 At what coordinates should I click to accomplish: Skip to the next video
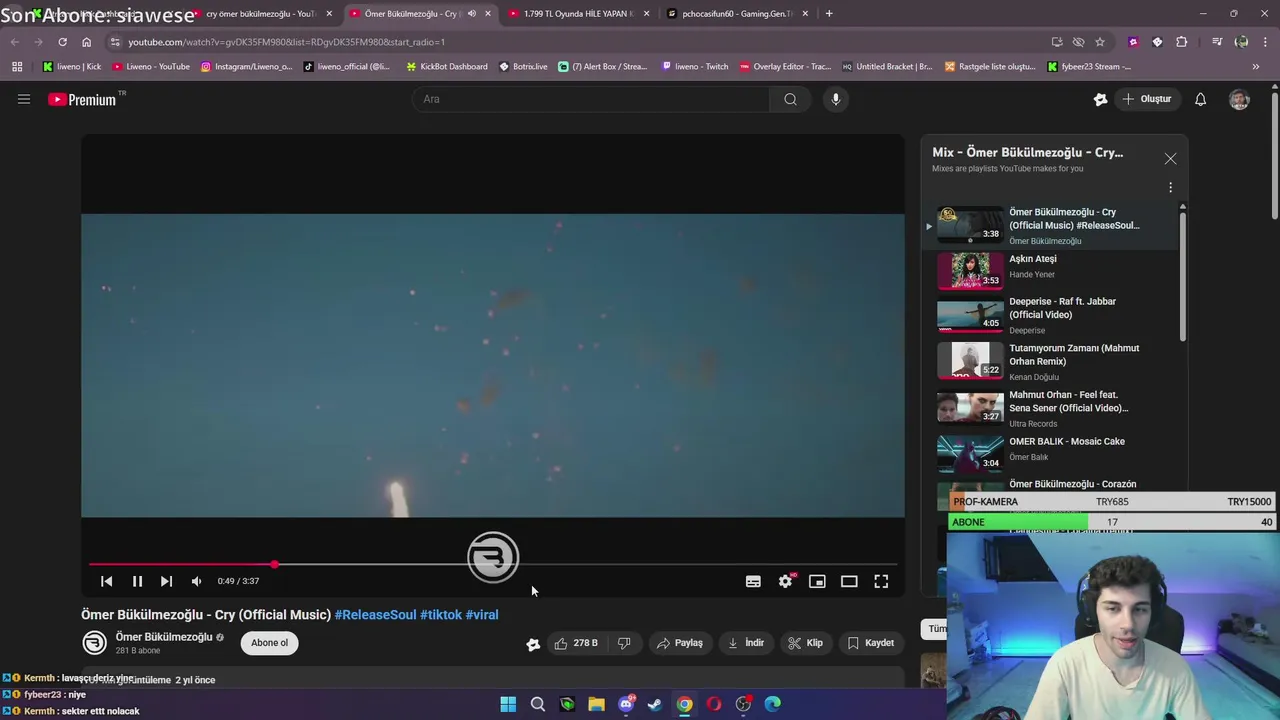click(166, 581)
